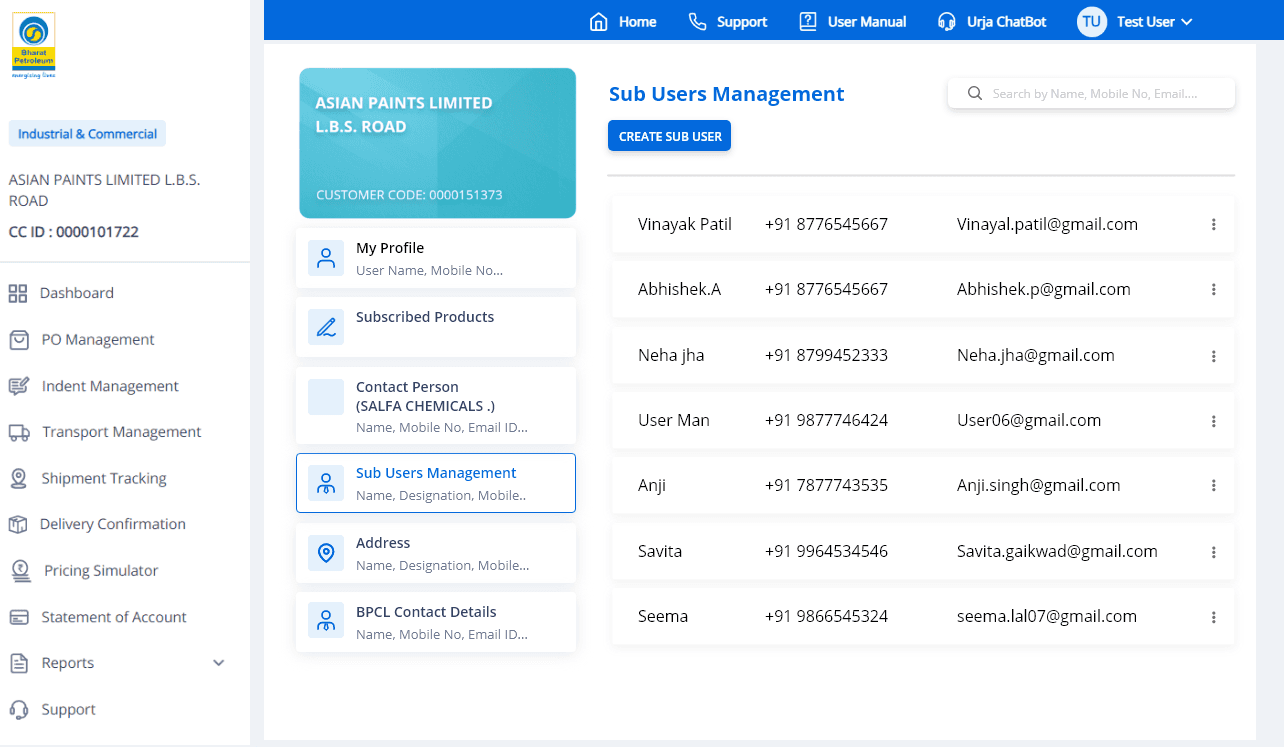Click the My Profile person icon

tap(326, 258)
